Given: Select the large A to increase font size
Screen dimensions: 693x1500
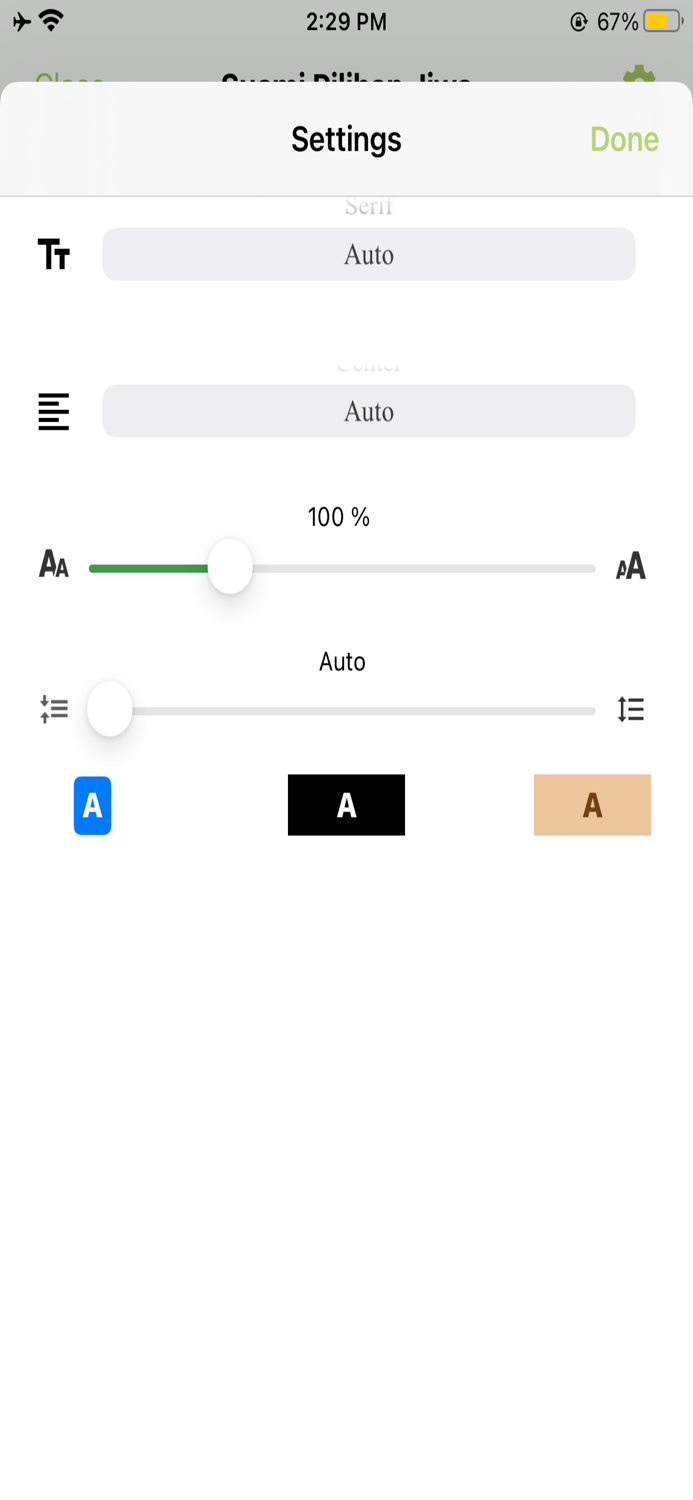Looking at the screenshot, I should pyautogui.click(x=630, y=566).
